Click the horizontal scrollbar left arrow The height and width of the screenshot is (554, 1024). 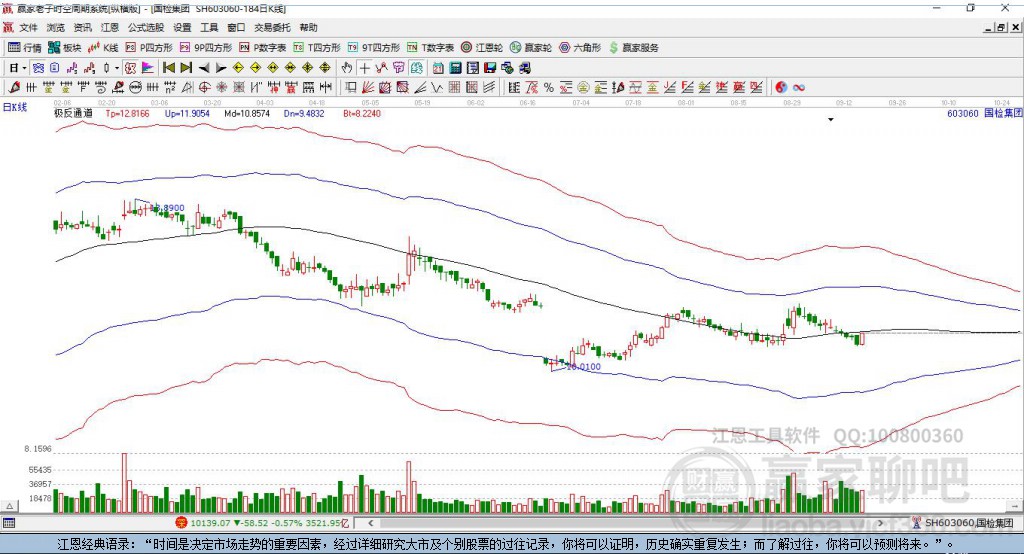pyautogui.click(x=371, y=523)
